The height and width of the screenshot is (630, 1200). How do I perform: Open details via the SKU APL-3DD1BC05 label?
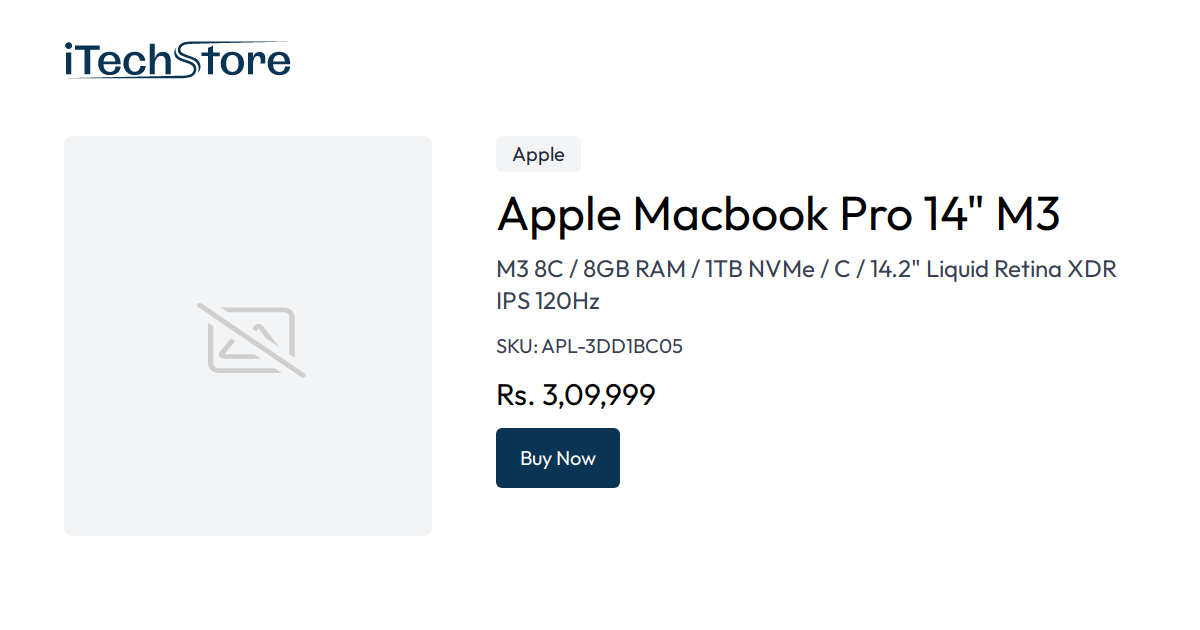click(x=590, y=346)
